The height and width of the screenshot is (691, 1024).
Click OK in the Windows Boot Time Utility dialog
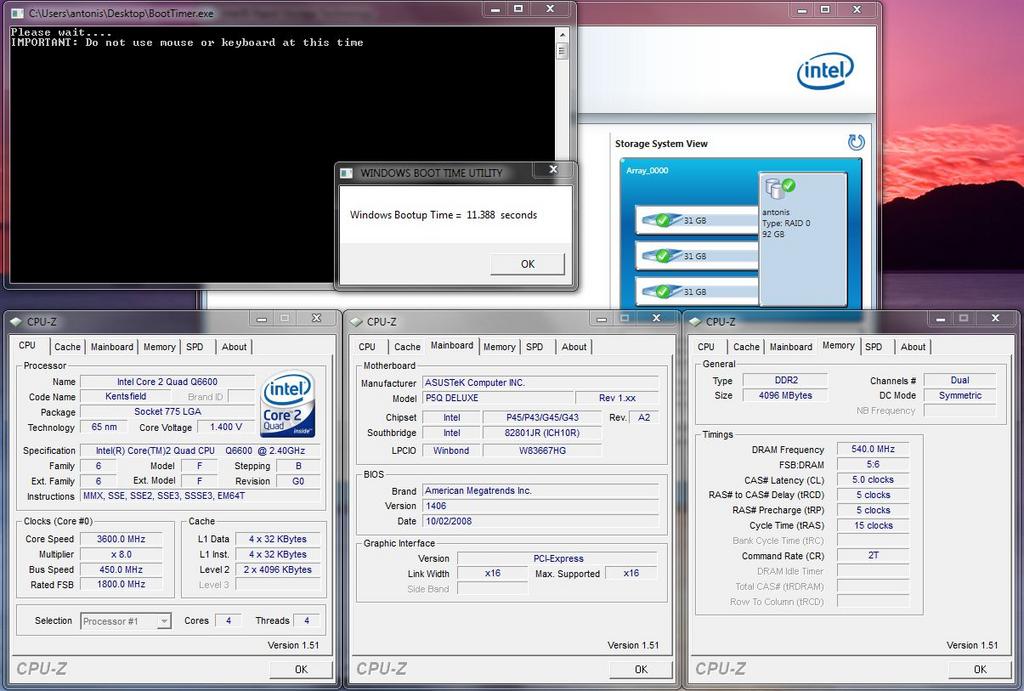(x=528, y=264)
